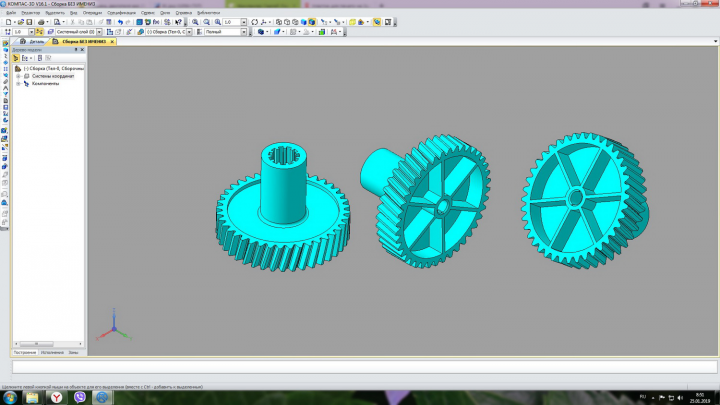Open the assembly selection combo box
The height and width of the screenshot is (405, 720).
click(189, 32)
